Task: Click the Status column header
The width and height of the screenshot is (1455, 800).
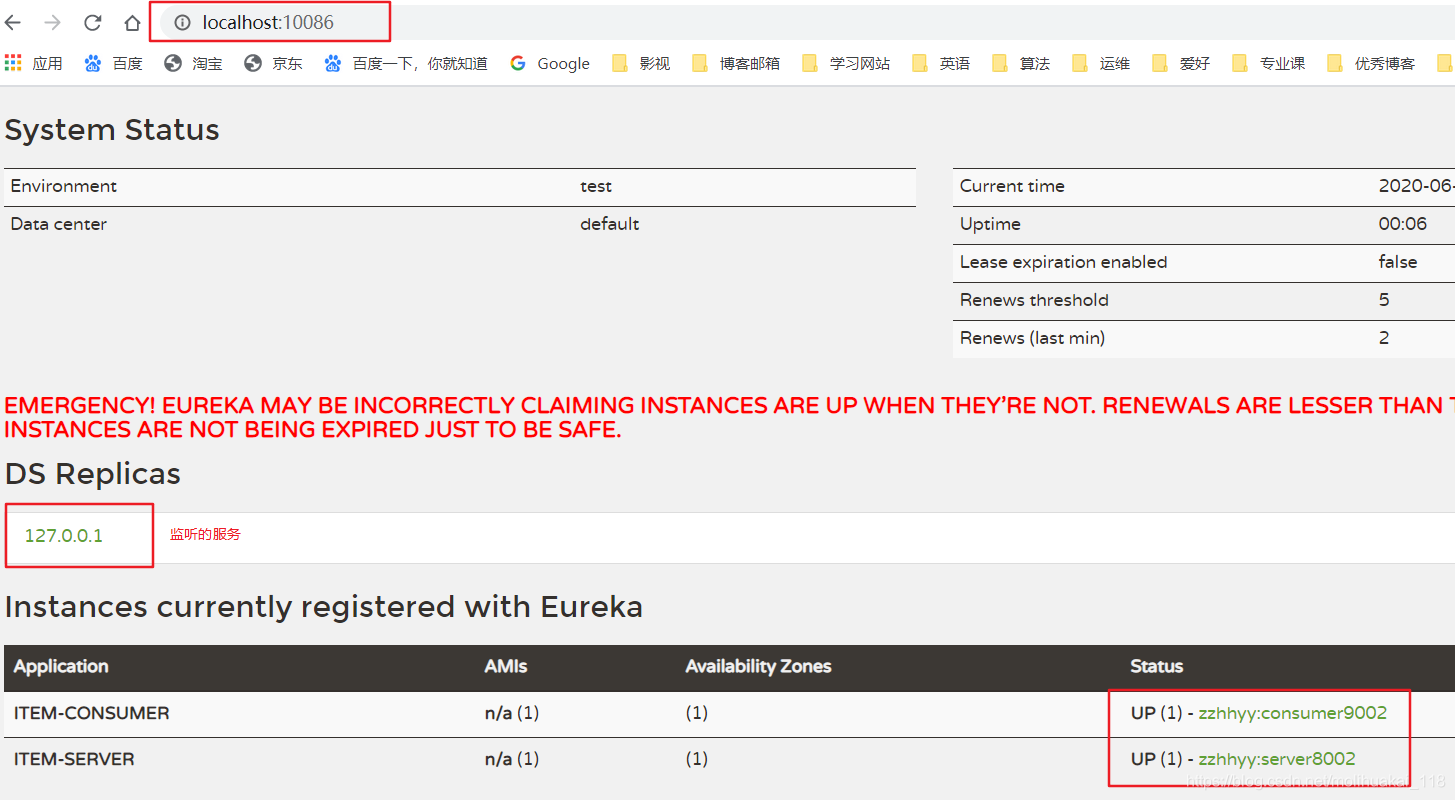Action: click(x=1157, y=666)
